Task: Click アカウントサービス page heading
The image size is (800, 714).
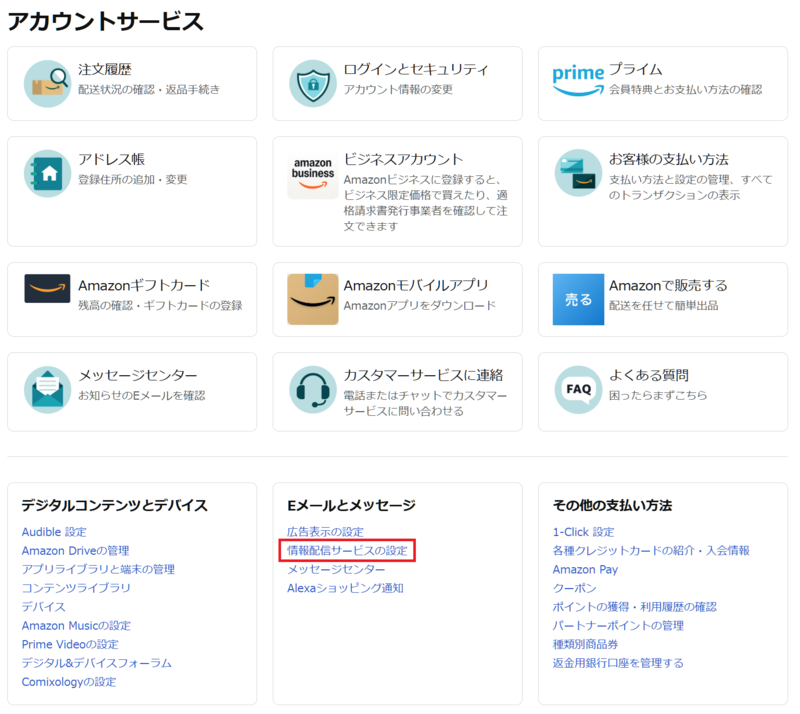Action: tap(106, 21)
